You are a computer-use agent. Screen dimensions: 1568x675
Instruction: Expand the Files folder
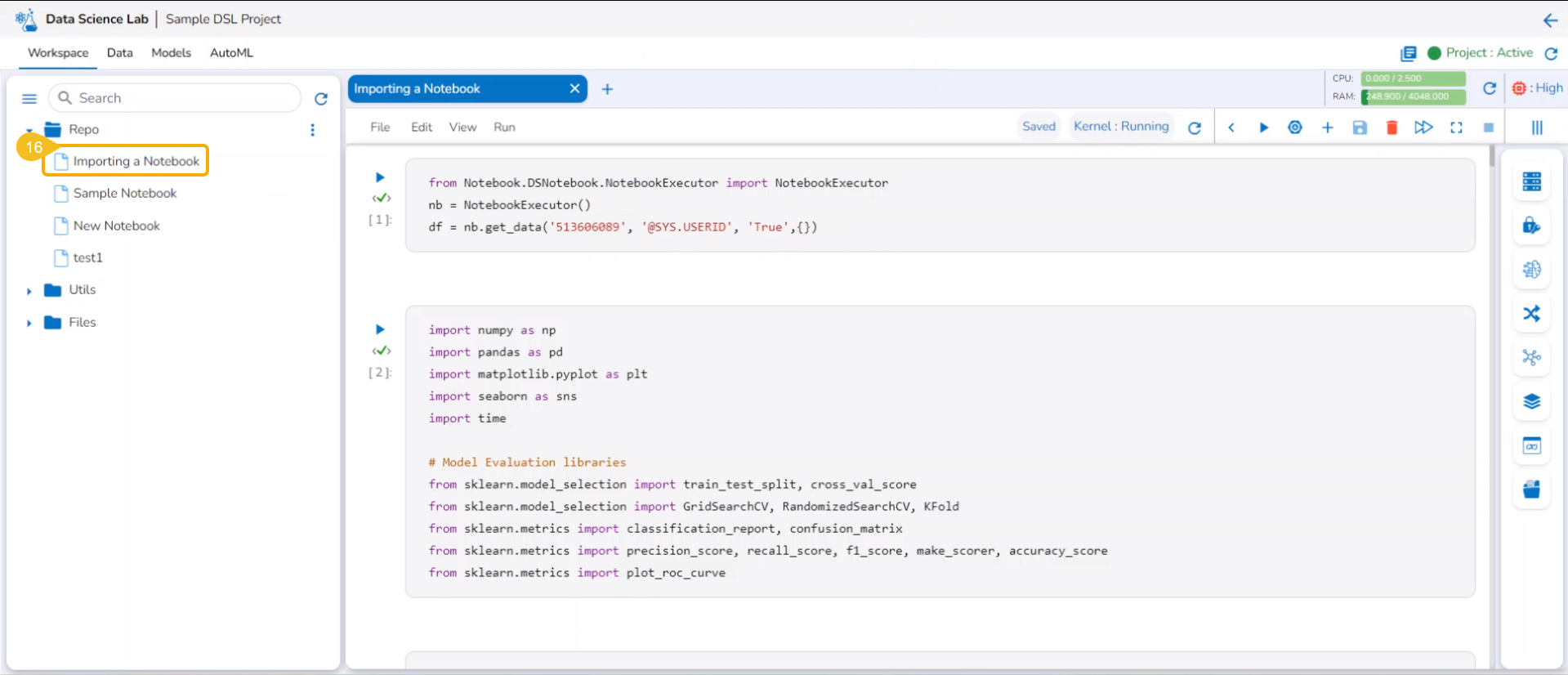click(x=29, y=324)
